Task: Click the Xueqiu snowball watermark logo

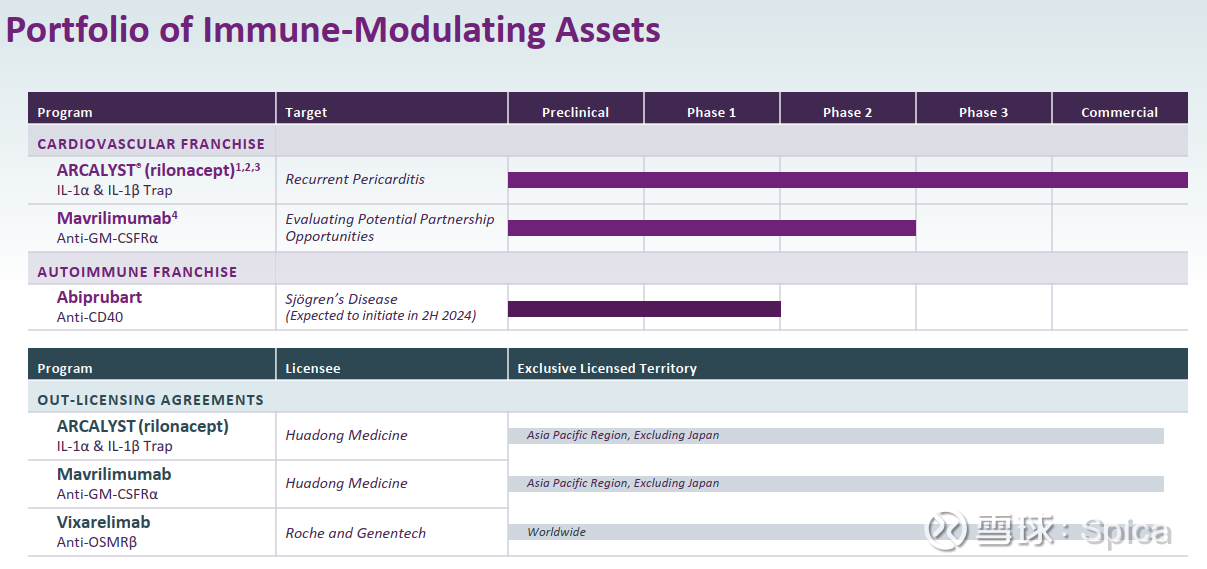Action: coord(946,531)
